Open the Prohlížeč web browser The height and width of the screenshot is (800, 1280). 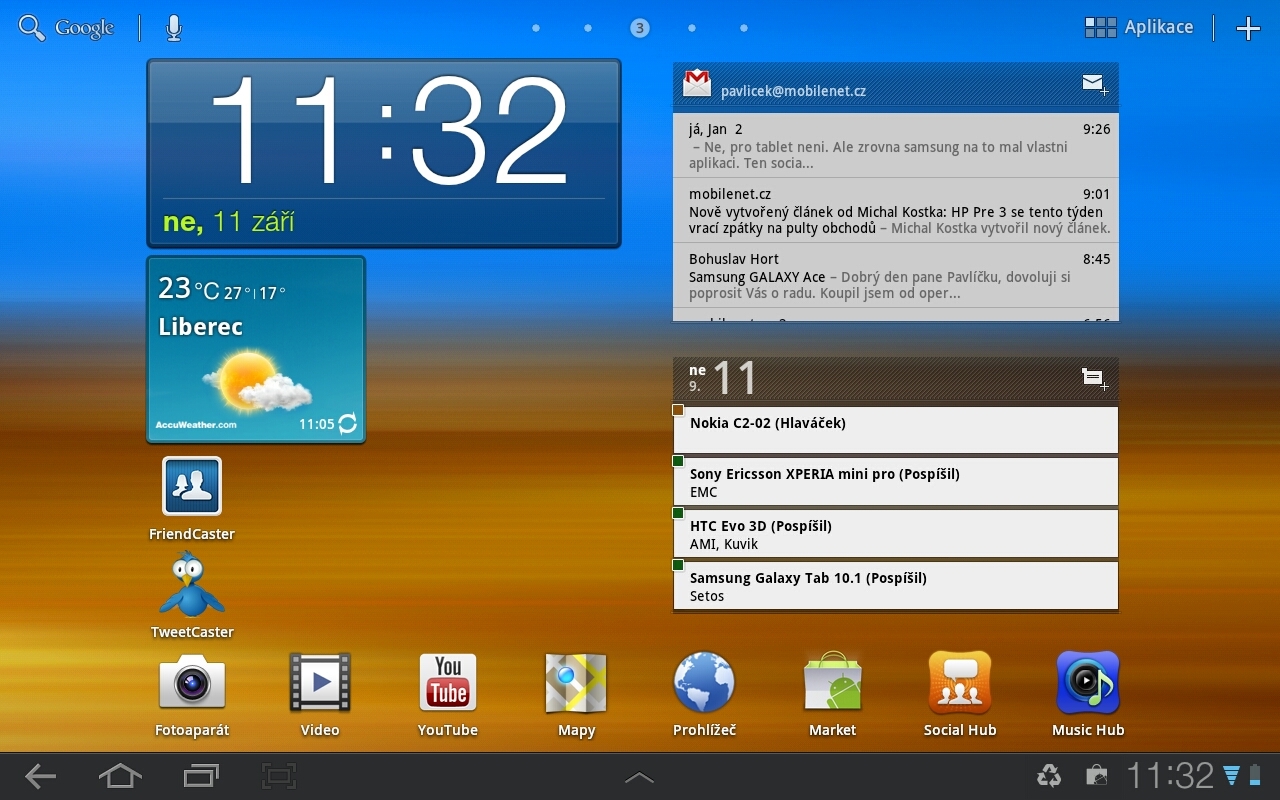click(x=703, y=685)
